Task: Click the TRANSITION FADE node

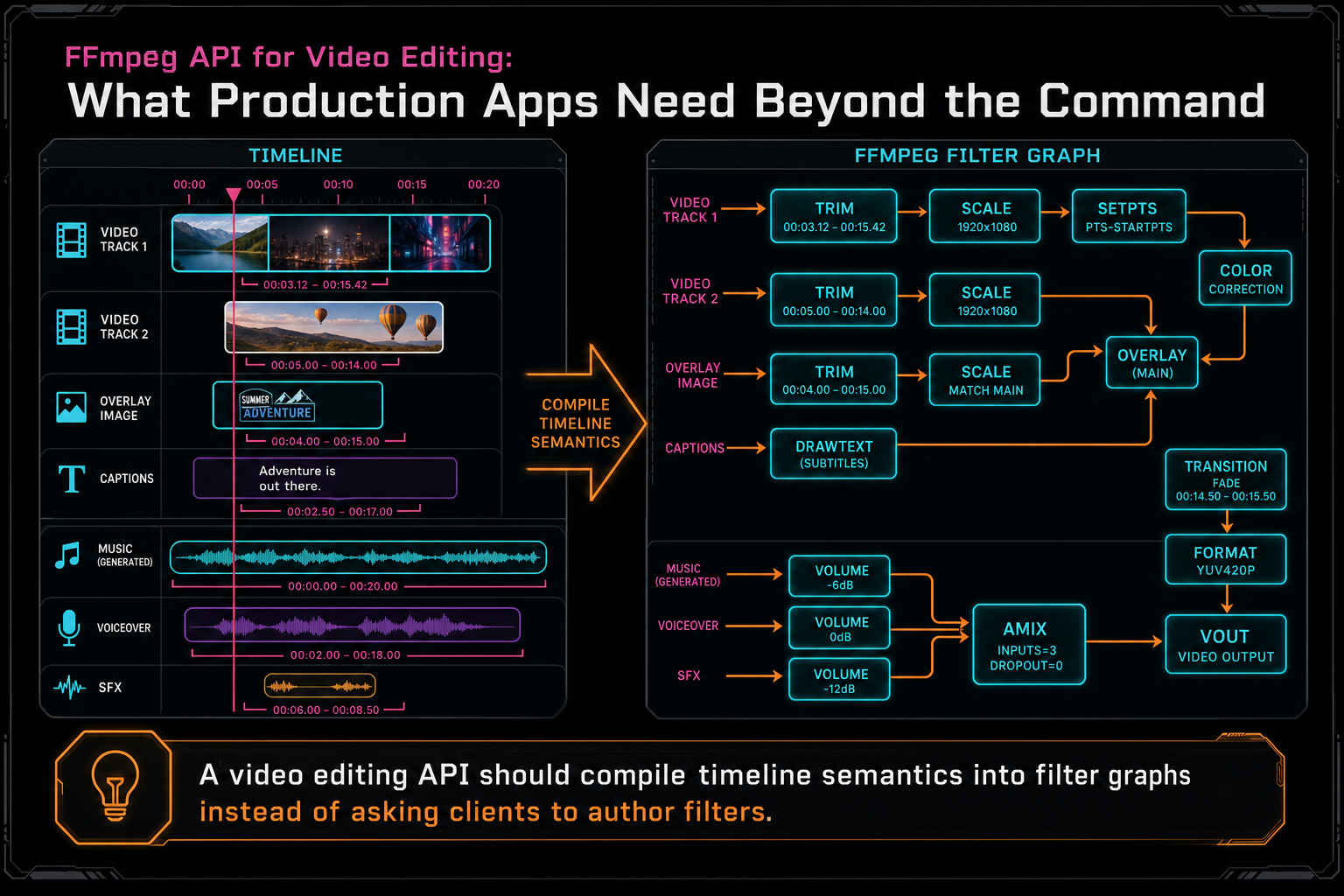Action: point(1226,479)
